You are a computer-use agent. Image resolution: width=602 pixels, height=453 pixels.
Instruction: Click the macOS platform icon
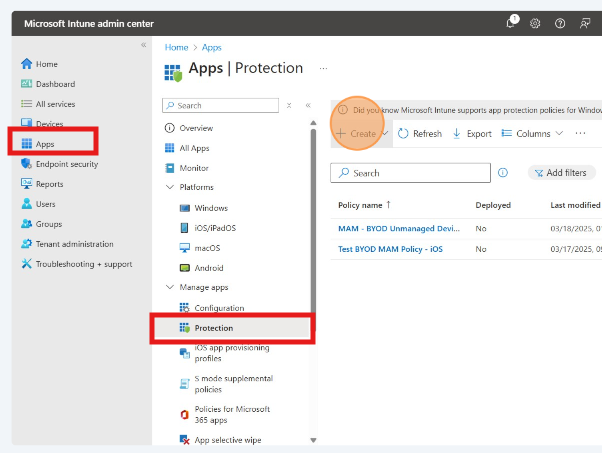pos(185,248)
